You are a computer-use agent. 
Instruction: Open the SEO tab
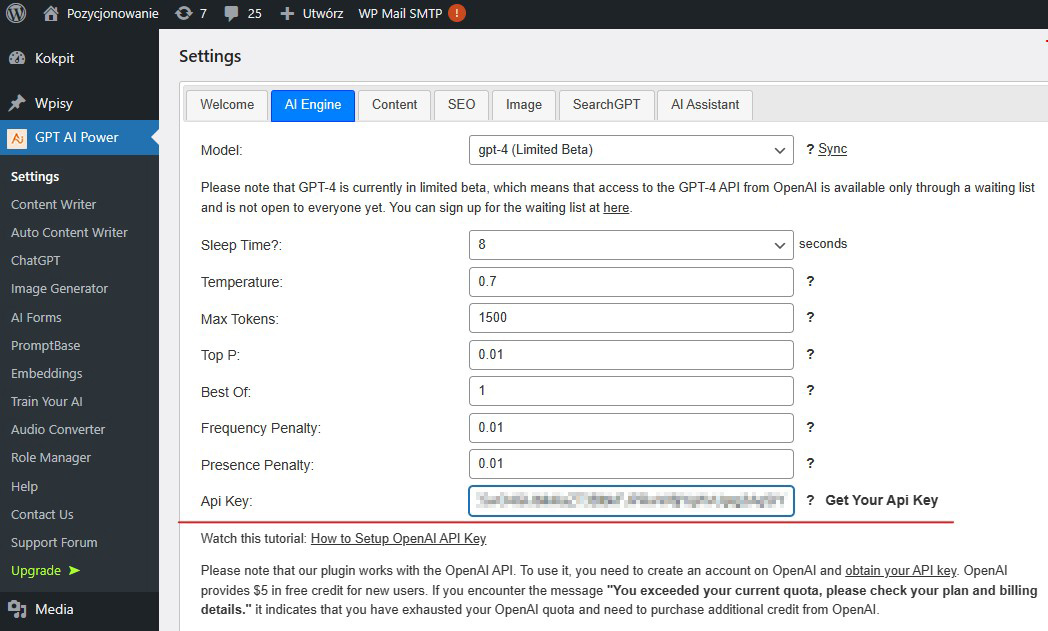pyautogui.click(x=461, y=105)
